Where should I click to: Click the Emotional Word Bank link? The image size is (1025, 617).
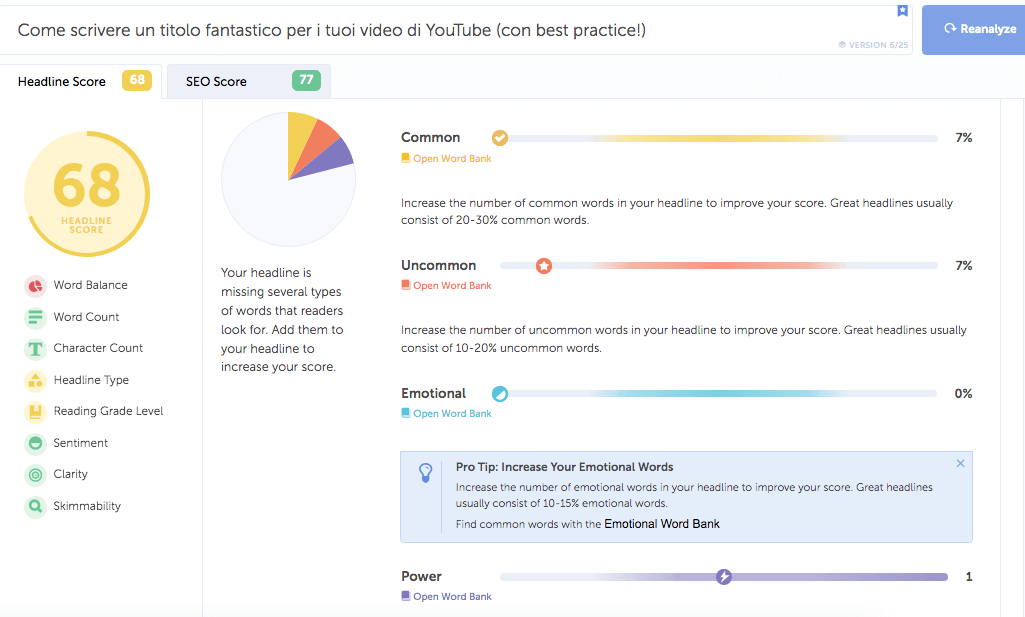(x=662, y=524)
